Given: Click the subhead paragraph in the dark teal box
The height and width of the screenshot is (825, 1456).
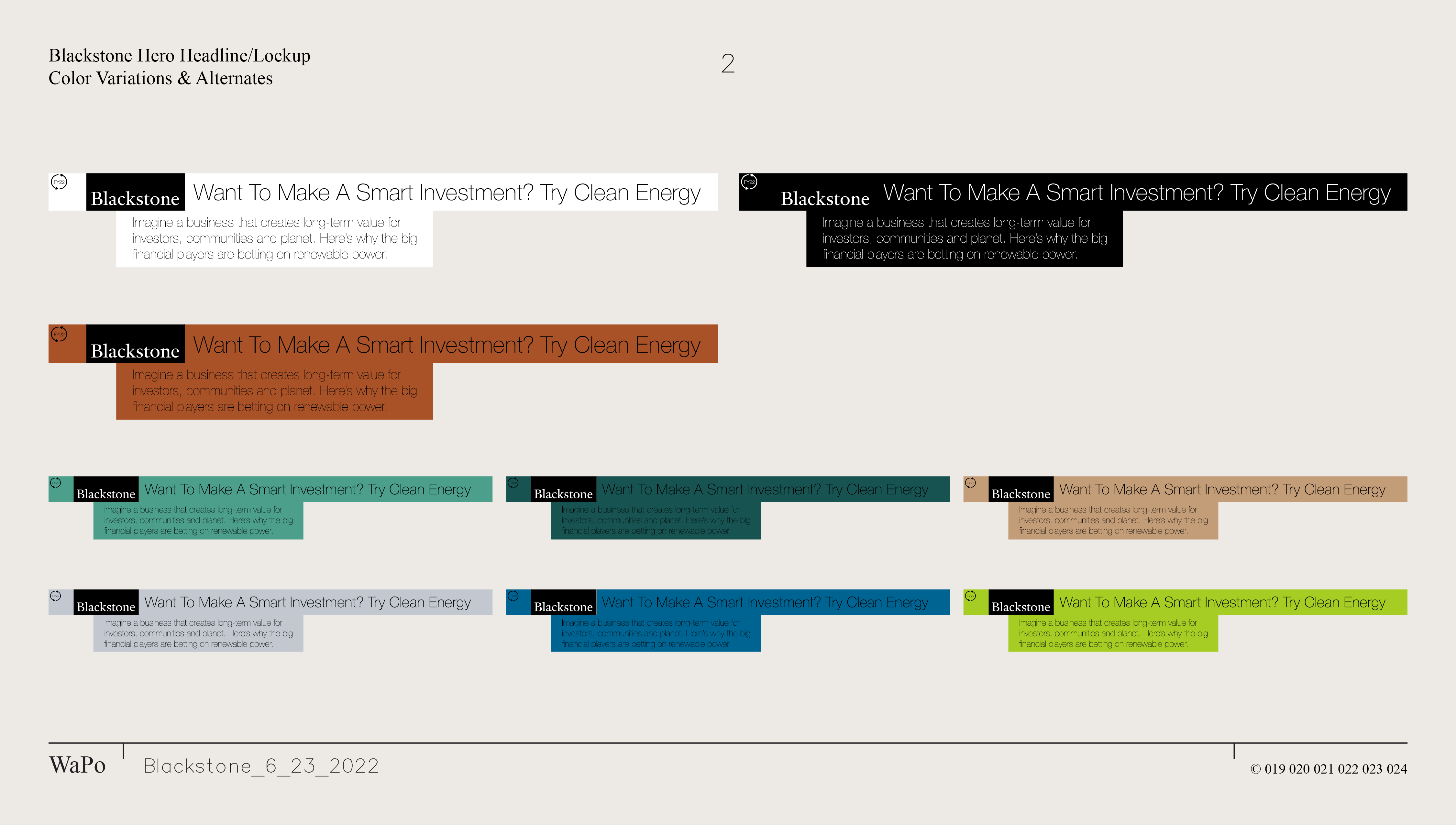Looking at the screenshot, I should (656, 520).
